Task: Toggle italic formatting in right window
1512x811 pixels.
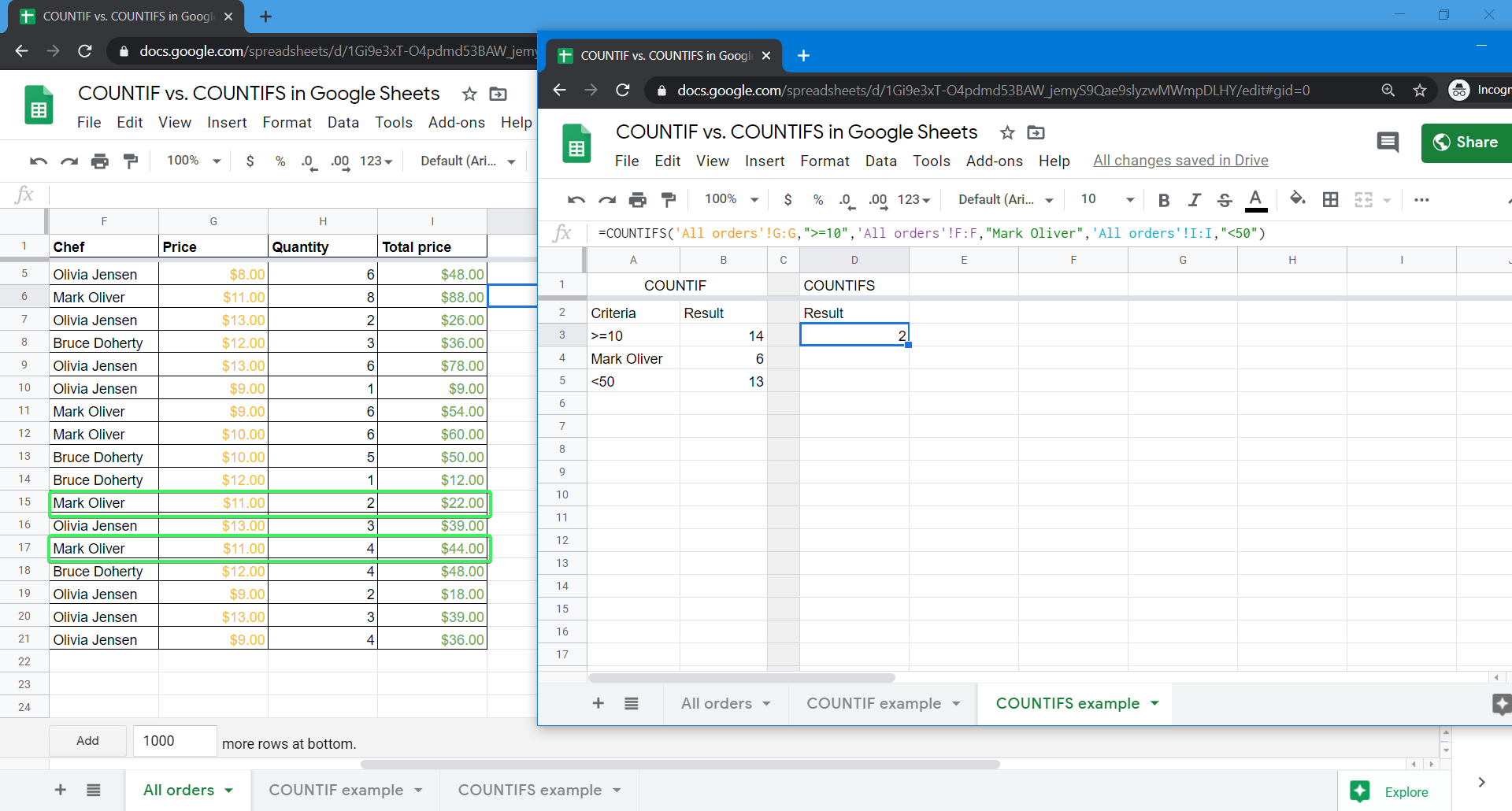Action: point(1194,200)
